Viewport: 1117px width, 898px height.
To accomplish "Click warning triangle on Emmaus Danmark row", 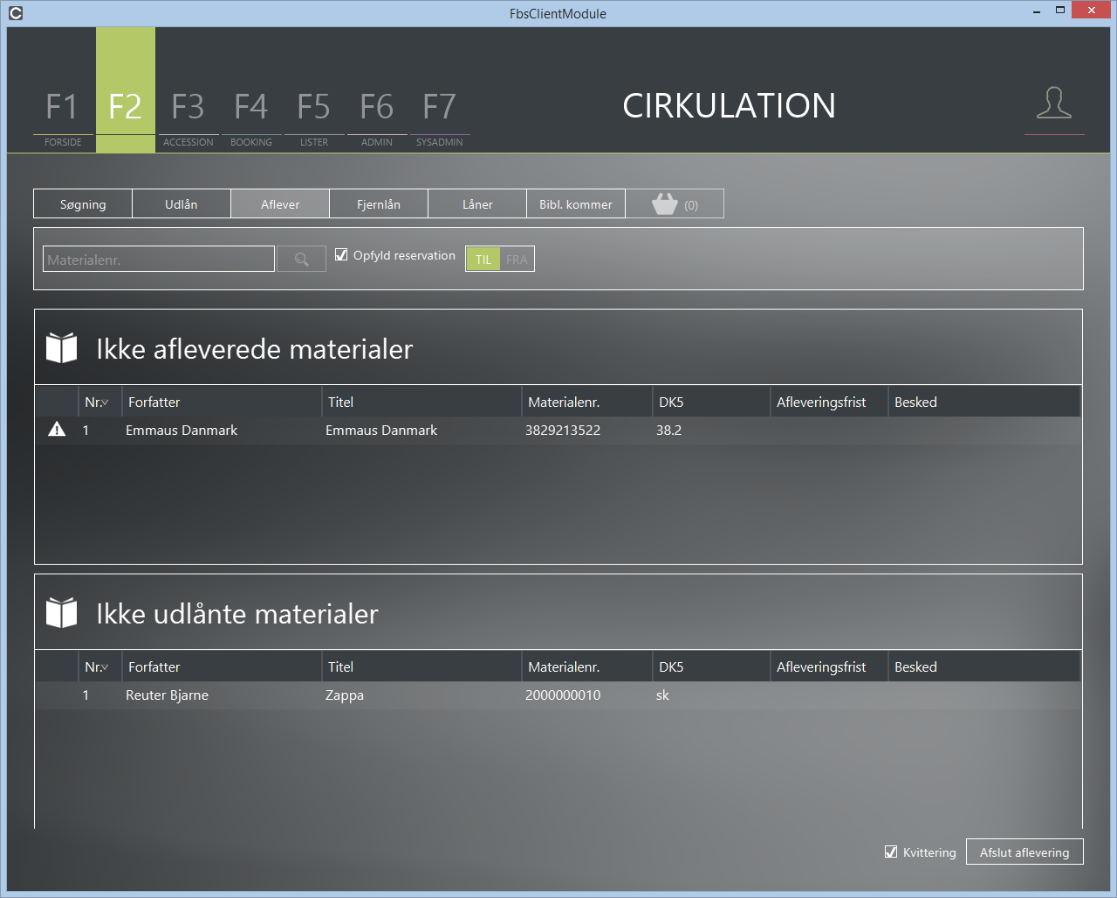I will (56, 429).
